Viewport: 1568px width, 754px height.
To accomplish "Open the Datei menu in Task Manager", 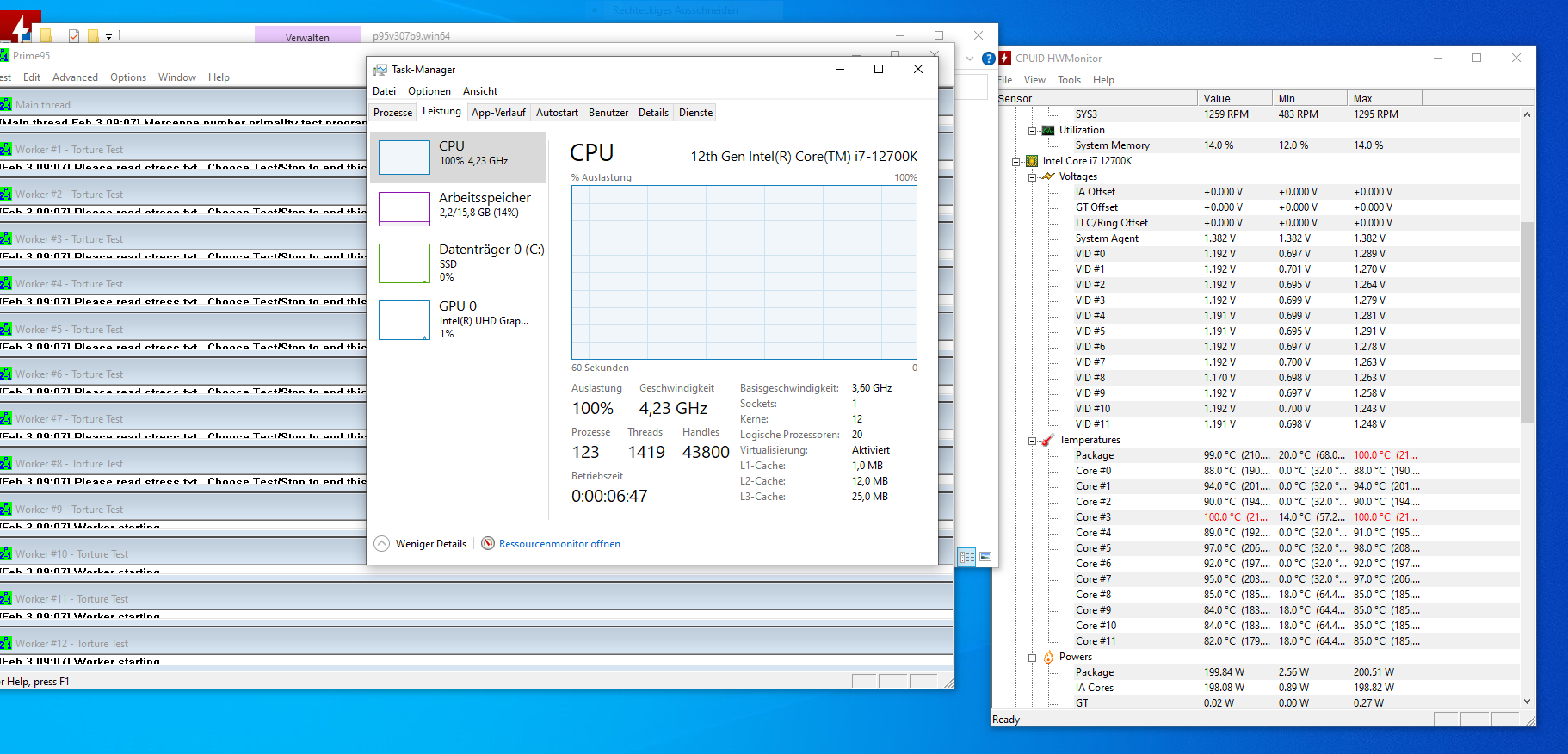I will [385, 91].
